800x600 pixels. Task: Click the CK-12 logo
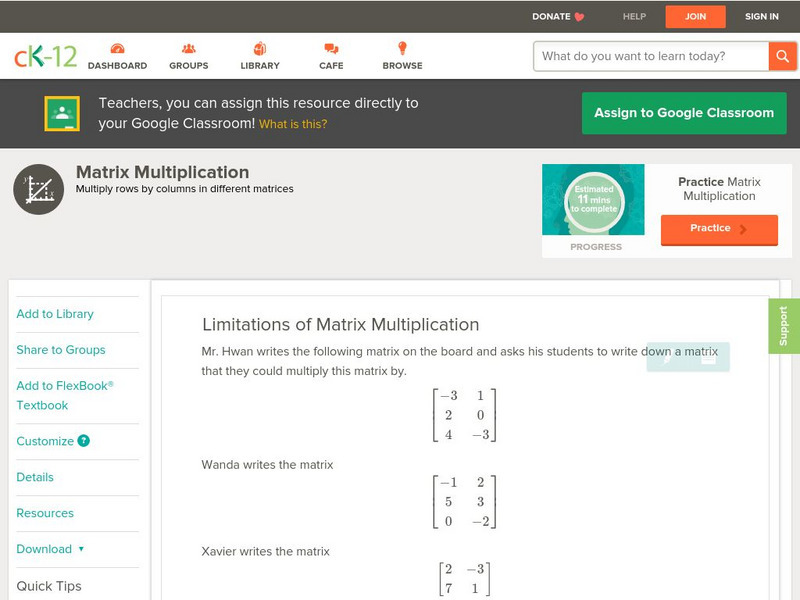click(x=45, y=56)
